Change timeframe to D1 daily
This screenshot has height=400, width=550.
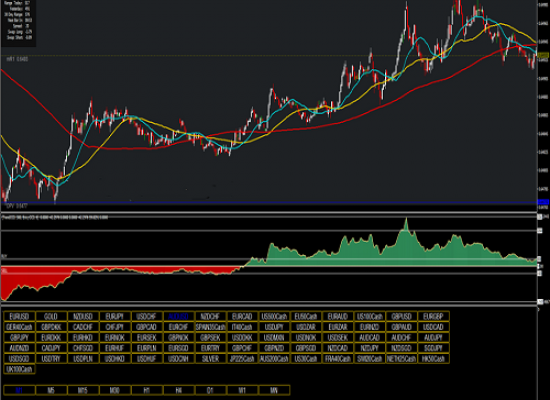coord(210,390)
